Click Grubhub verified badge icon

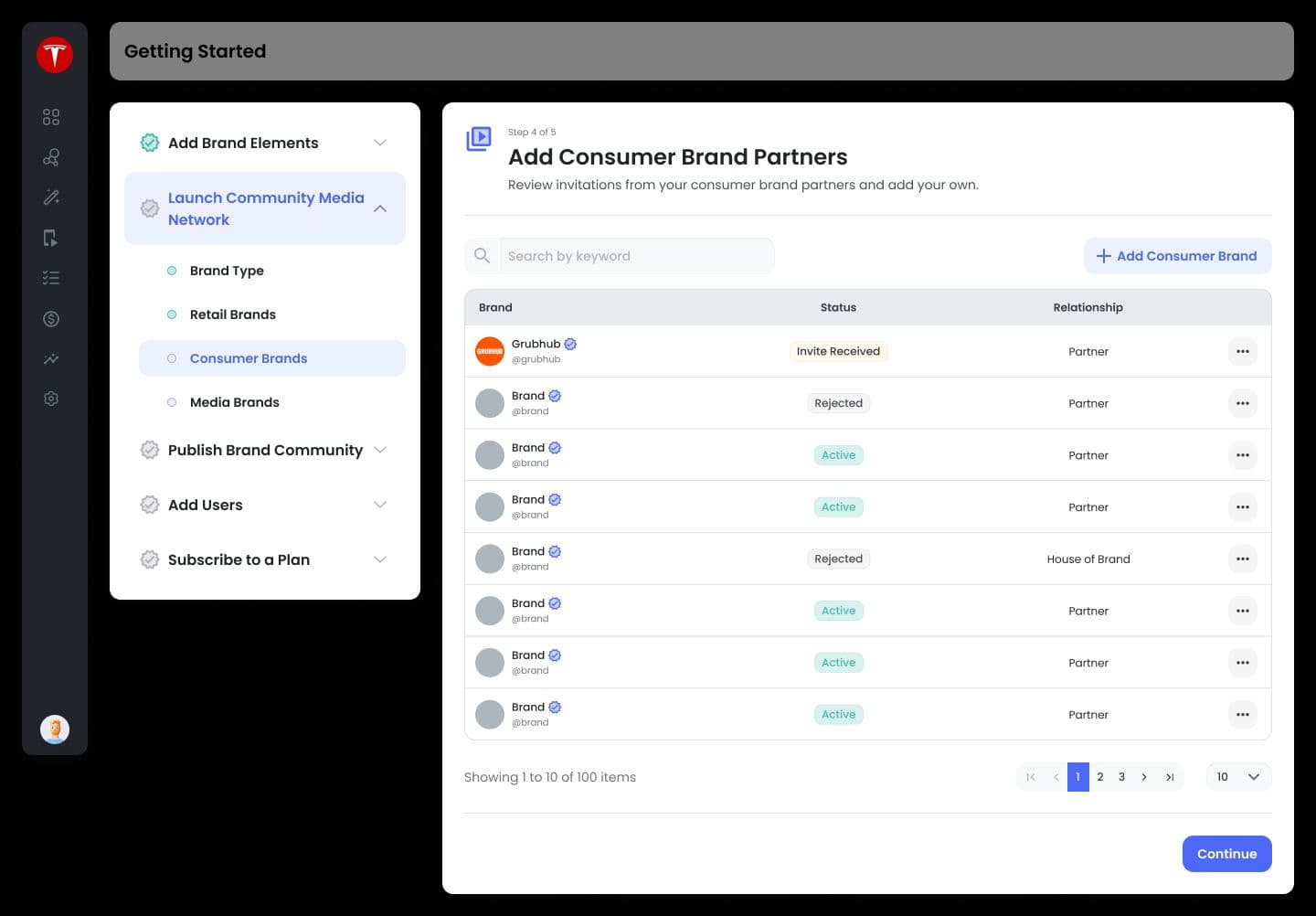570,344
